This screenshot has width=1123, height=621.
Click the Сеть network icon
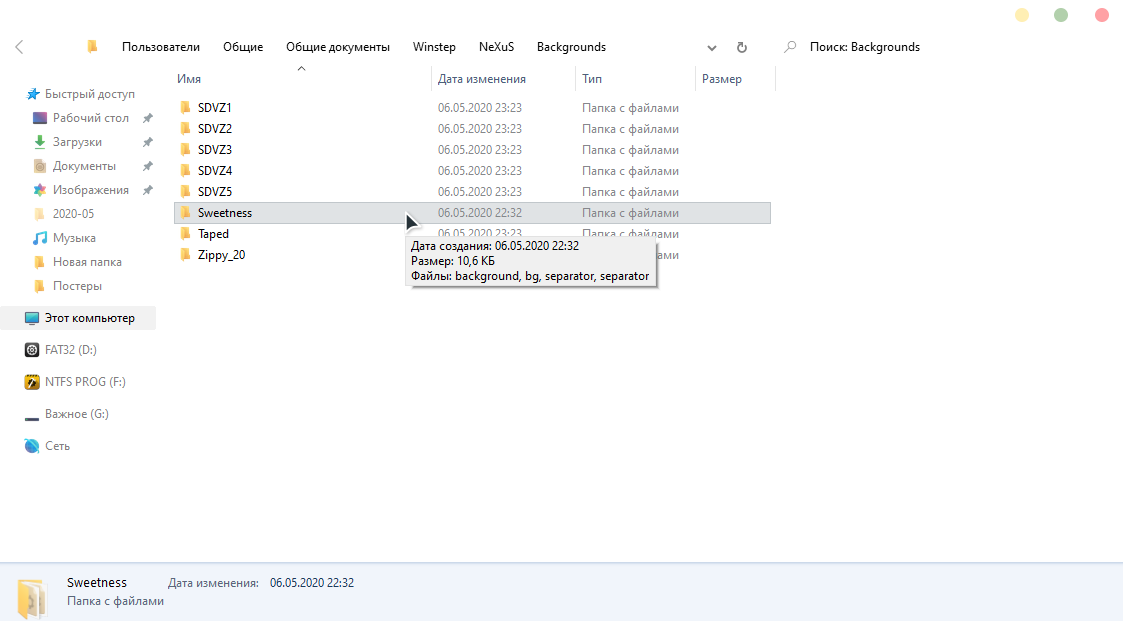32,446
